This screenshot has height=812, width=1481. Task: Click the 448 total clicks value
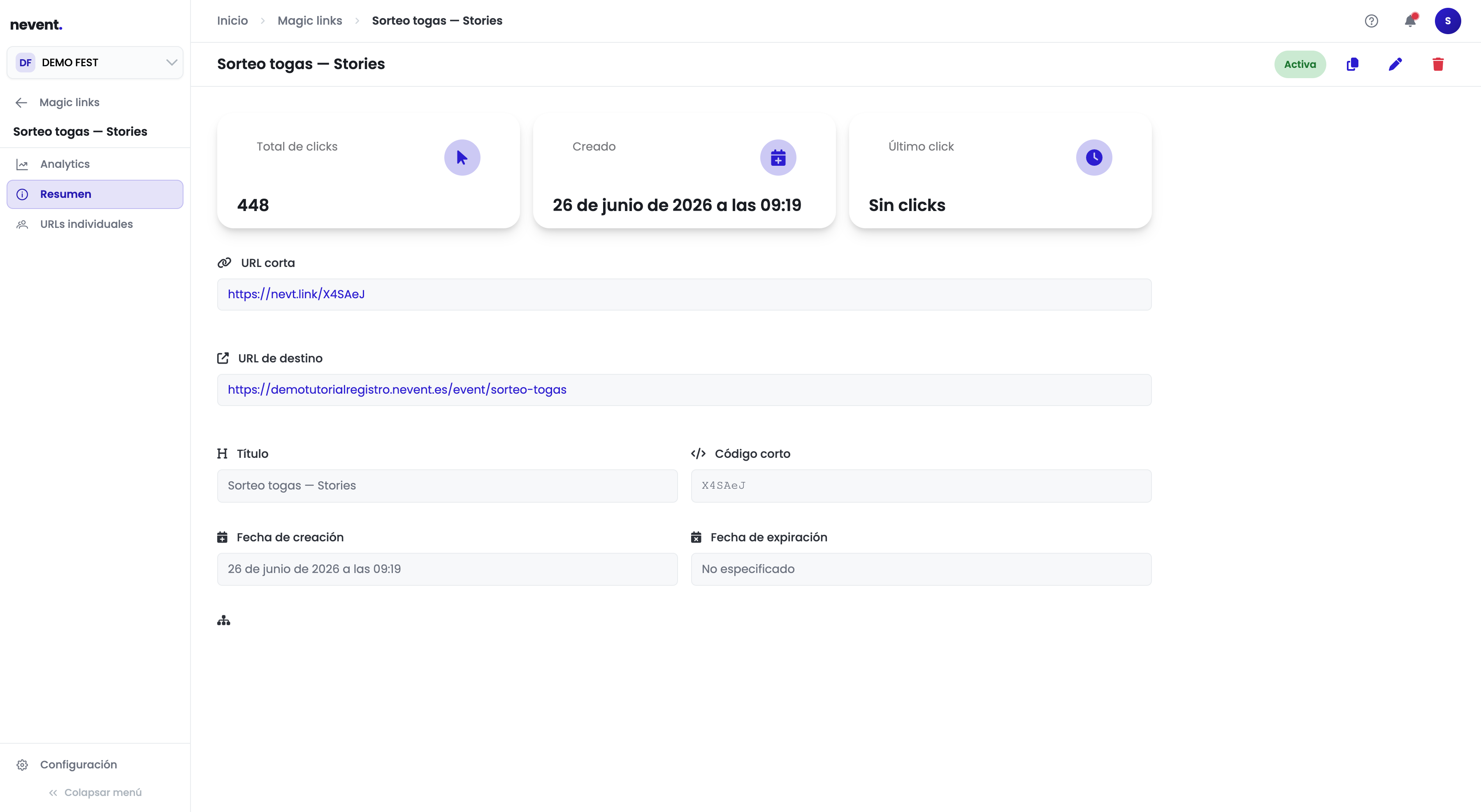253,205
